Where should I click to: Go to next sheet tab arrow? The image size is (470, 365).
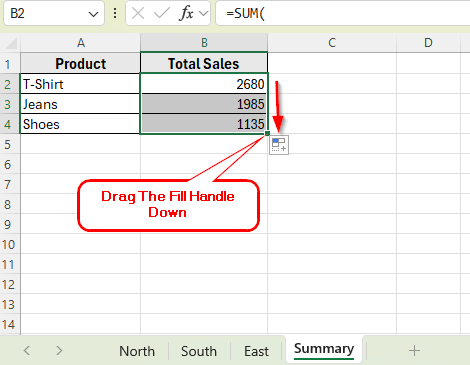(59, 351)
